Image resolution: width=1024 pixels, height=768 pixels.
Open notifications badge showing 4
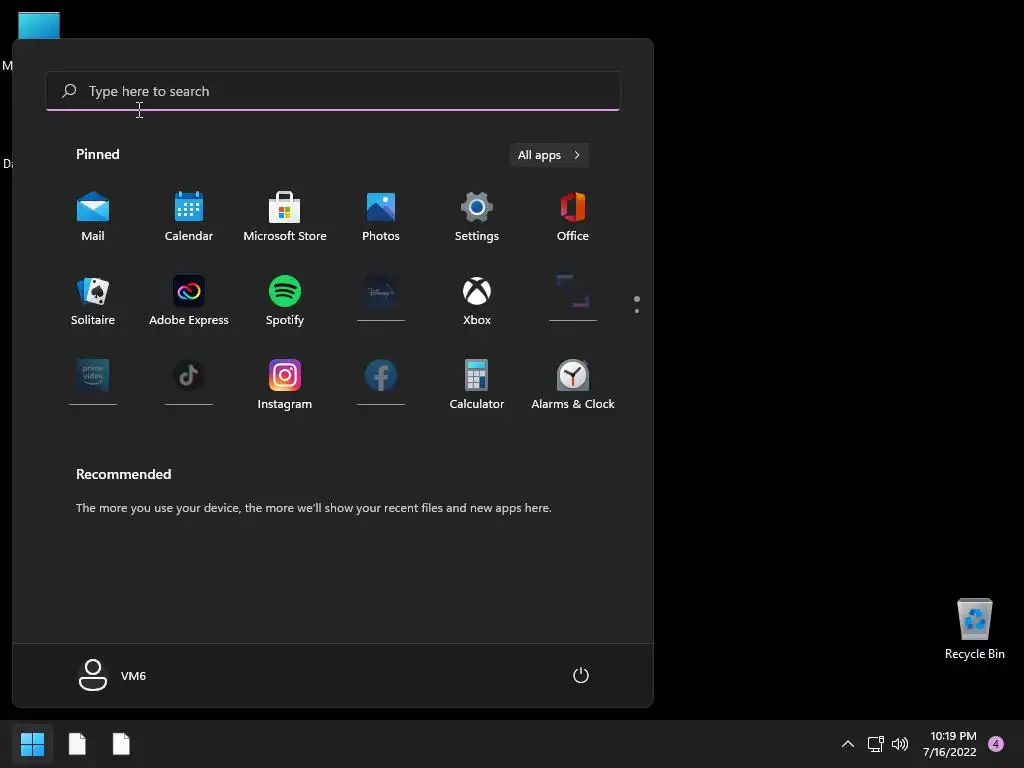[996, 744]
